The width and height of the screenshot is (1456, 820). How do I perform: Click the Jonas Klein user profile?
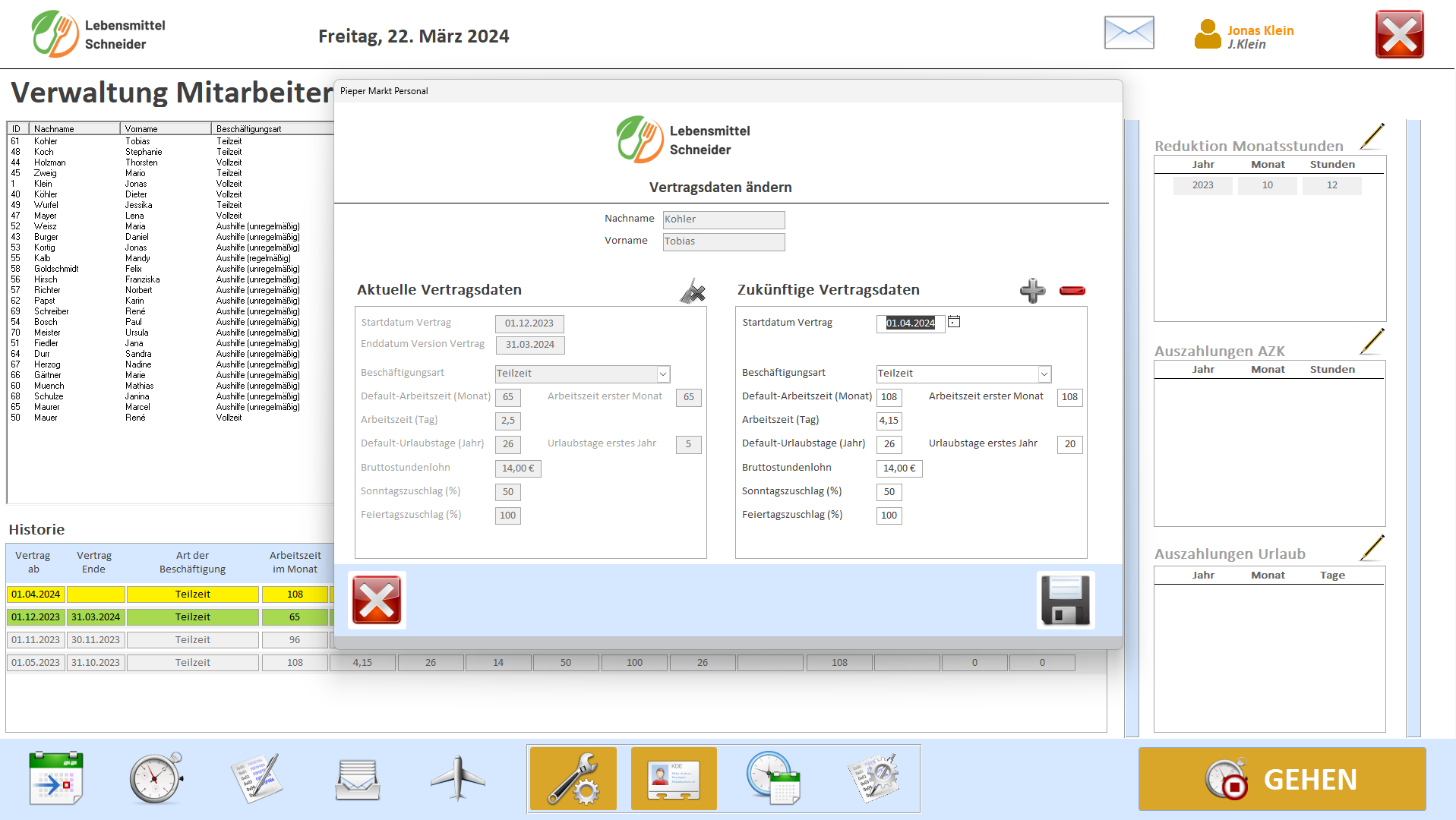1244,36
